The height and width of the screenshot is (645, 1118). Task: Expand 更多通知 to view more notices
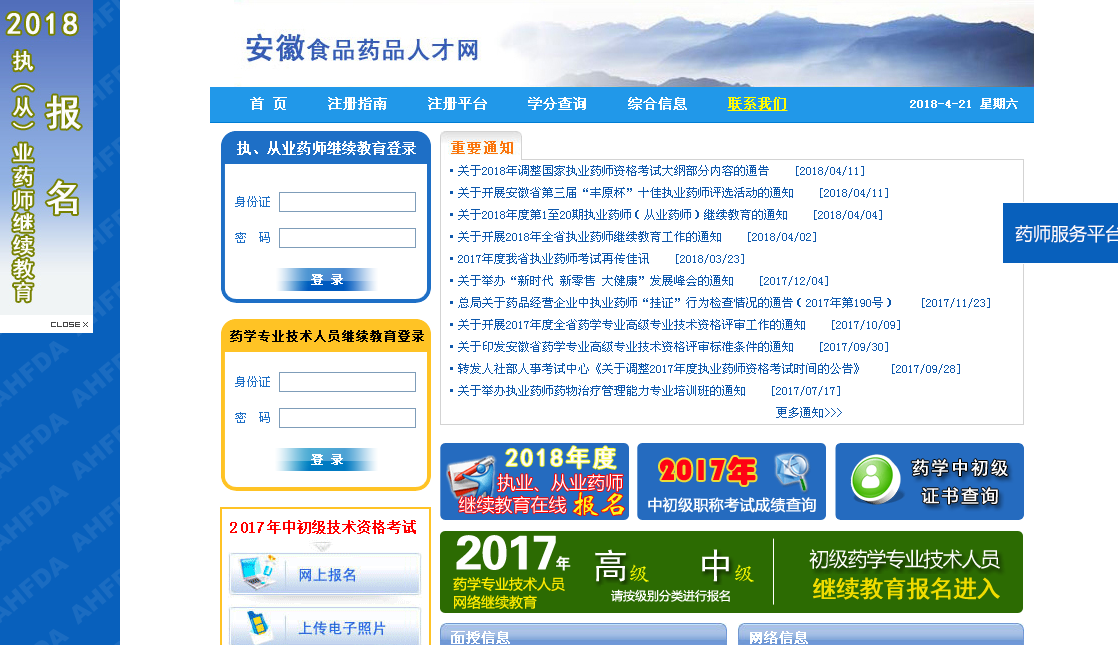point(808,412)
